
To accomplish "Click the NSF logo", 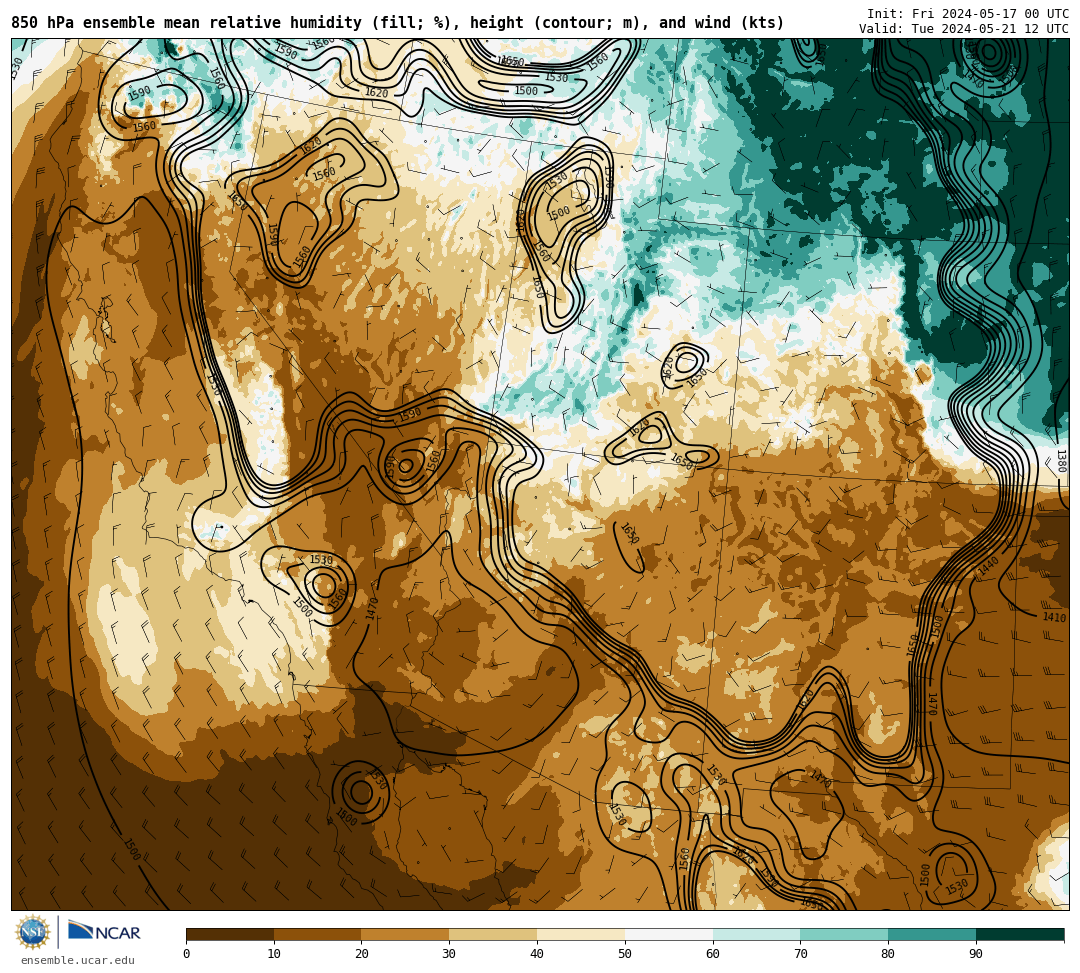I will 33,933.
